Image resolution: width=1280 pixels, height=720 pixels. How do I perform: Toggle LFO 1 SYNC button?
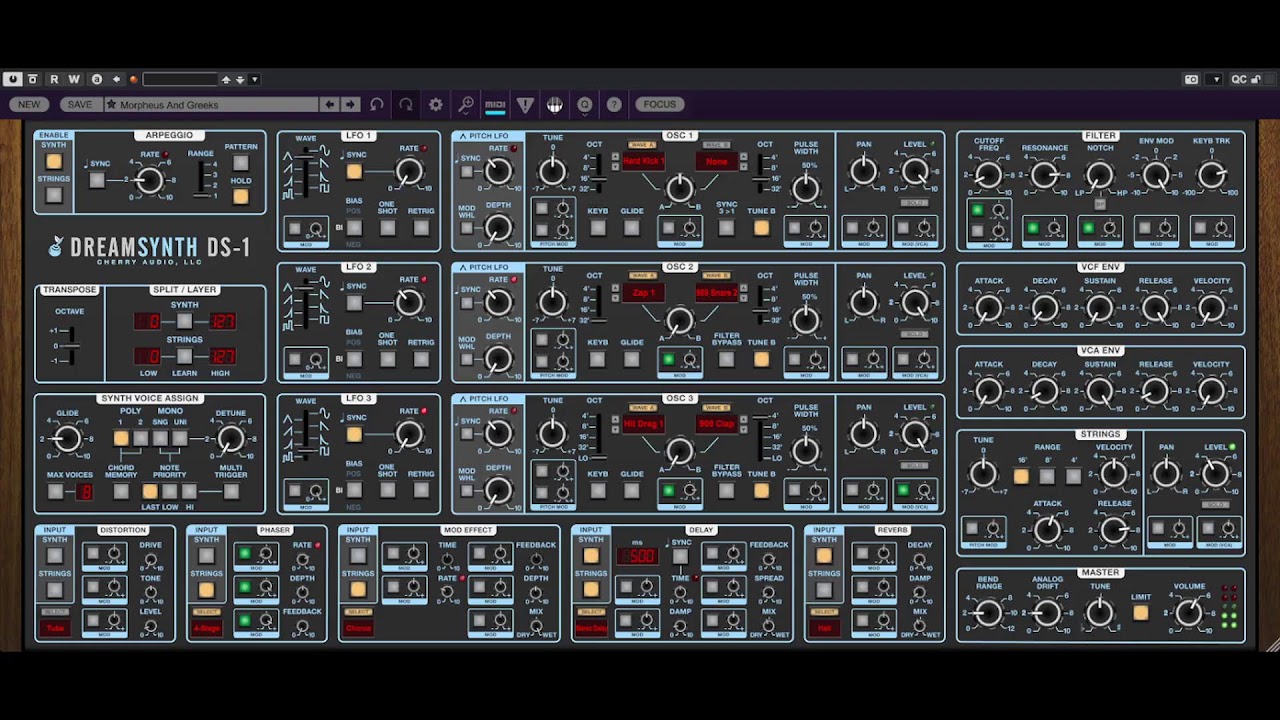353,172
